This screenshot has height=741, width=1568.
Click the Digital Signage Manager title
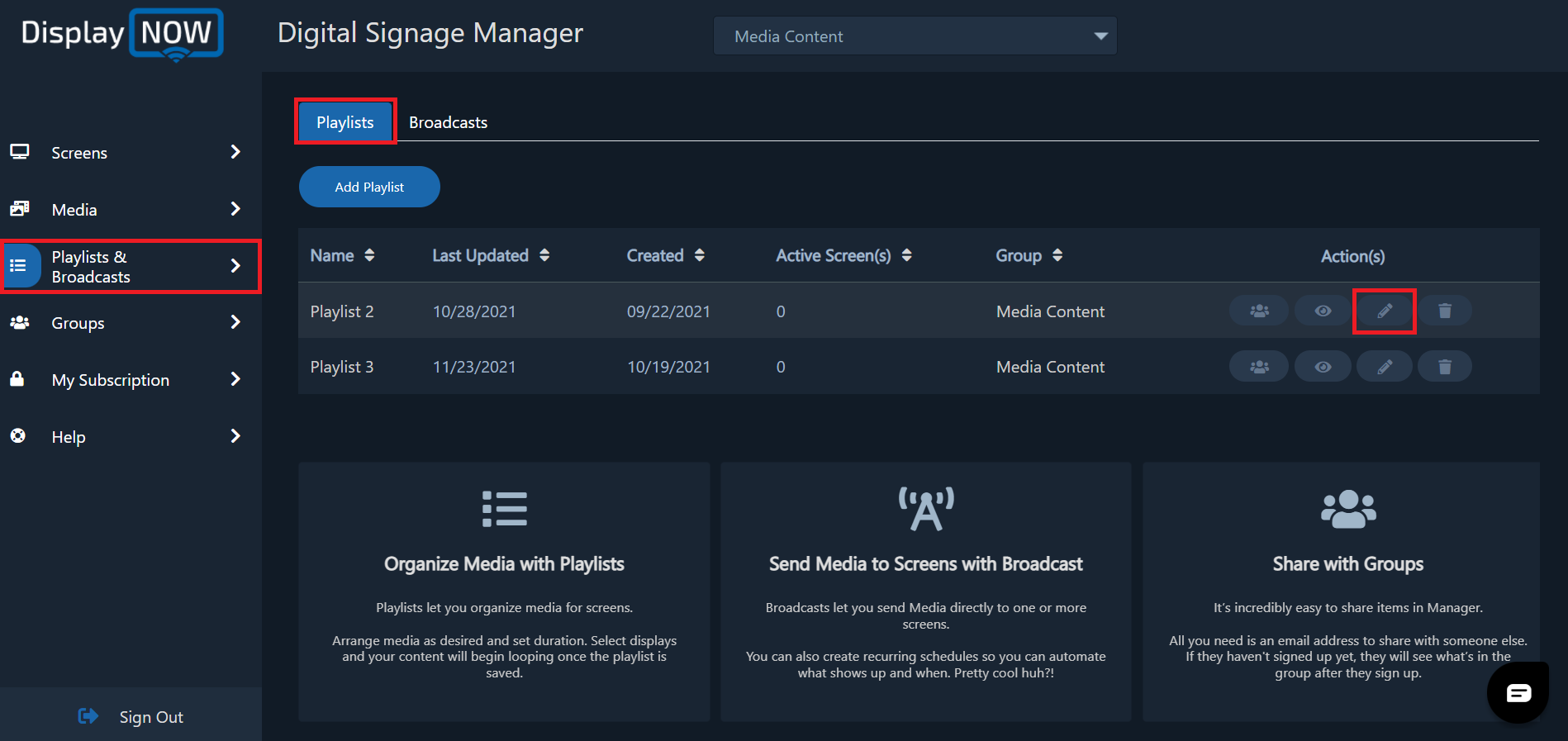pyautogui.click(x=430, y=33)
